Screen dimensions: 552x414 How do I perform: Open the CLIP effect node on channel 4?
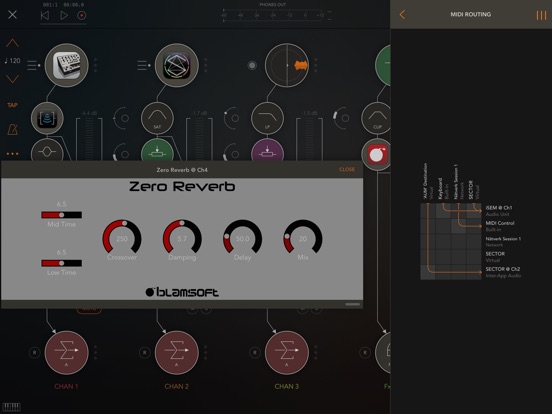coord(376,119)
